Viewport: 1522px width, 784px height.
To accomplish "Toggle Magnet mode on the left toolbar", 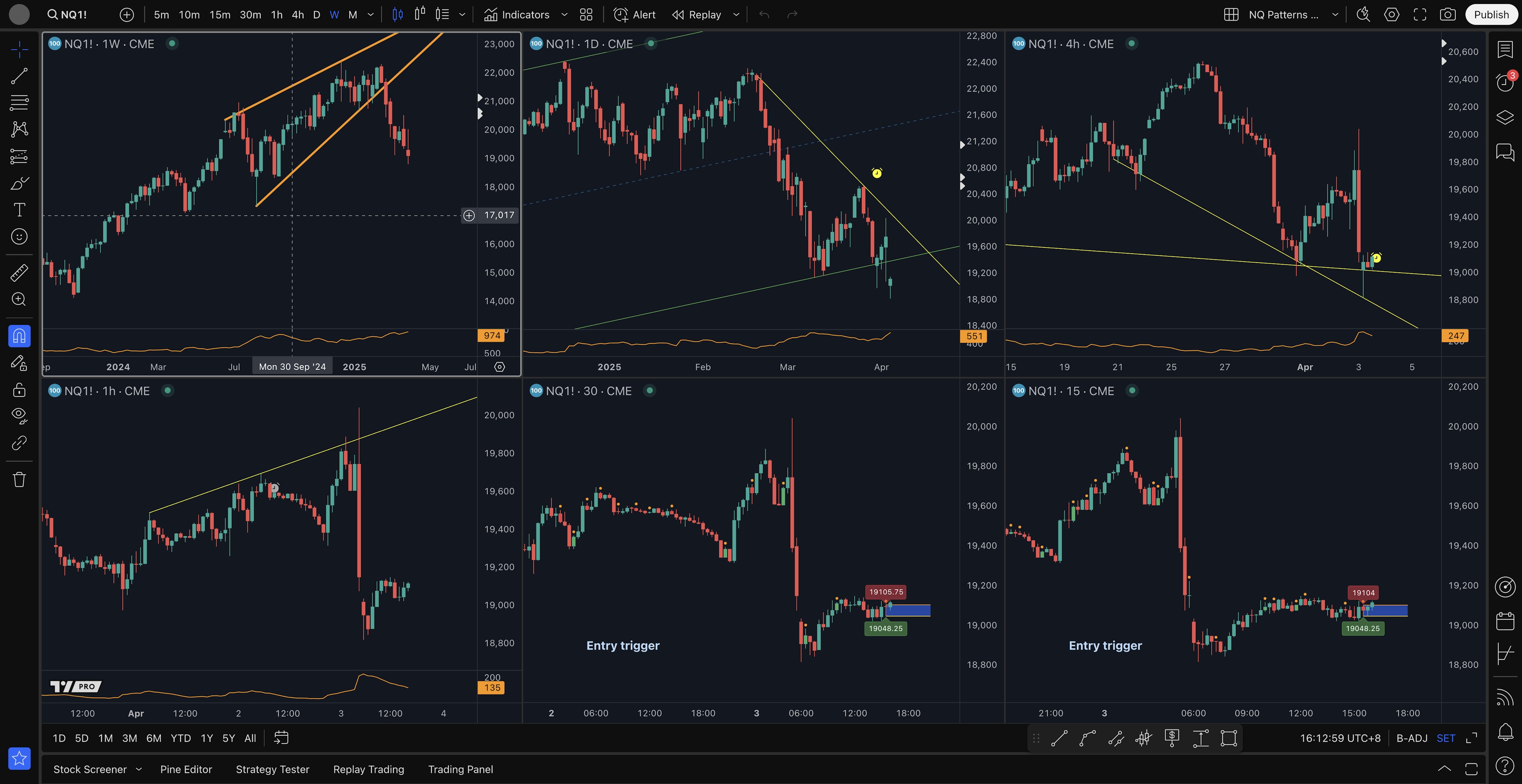I will tap(19, 336).
